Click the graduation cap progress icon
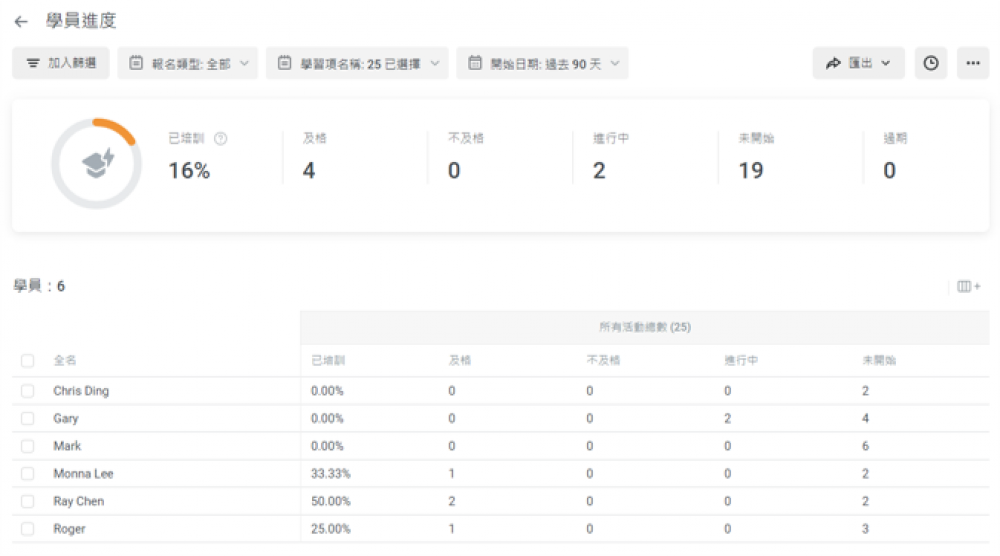Viewport: 1000px width, 556px height. (x=98, y=165)
